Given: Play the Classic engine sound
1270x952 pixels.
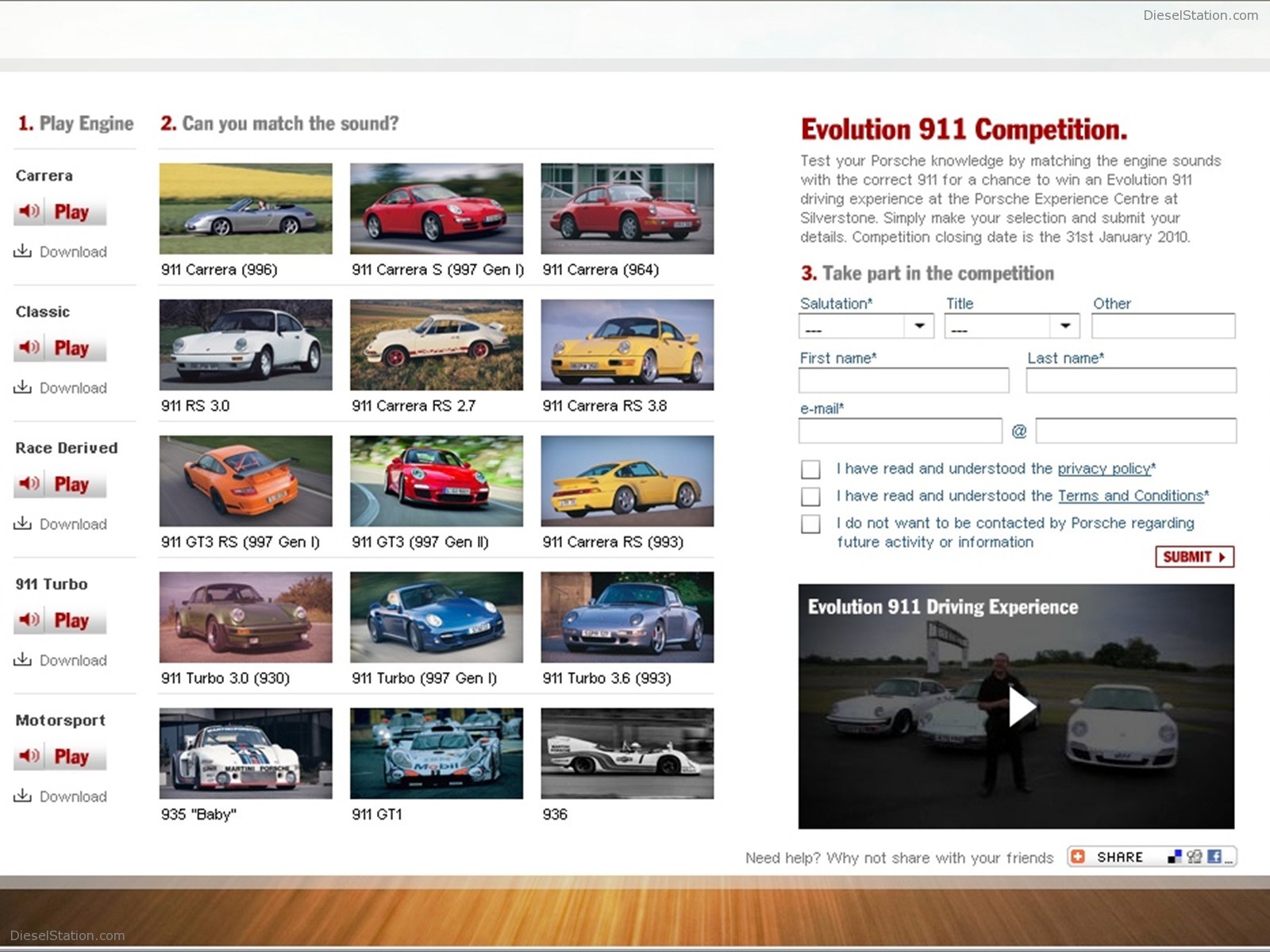Looking at the screenshot, I should click(x=60, y=347).
